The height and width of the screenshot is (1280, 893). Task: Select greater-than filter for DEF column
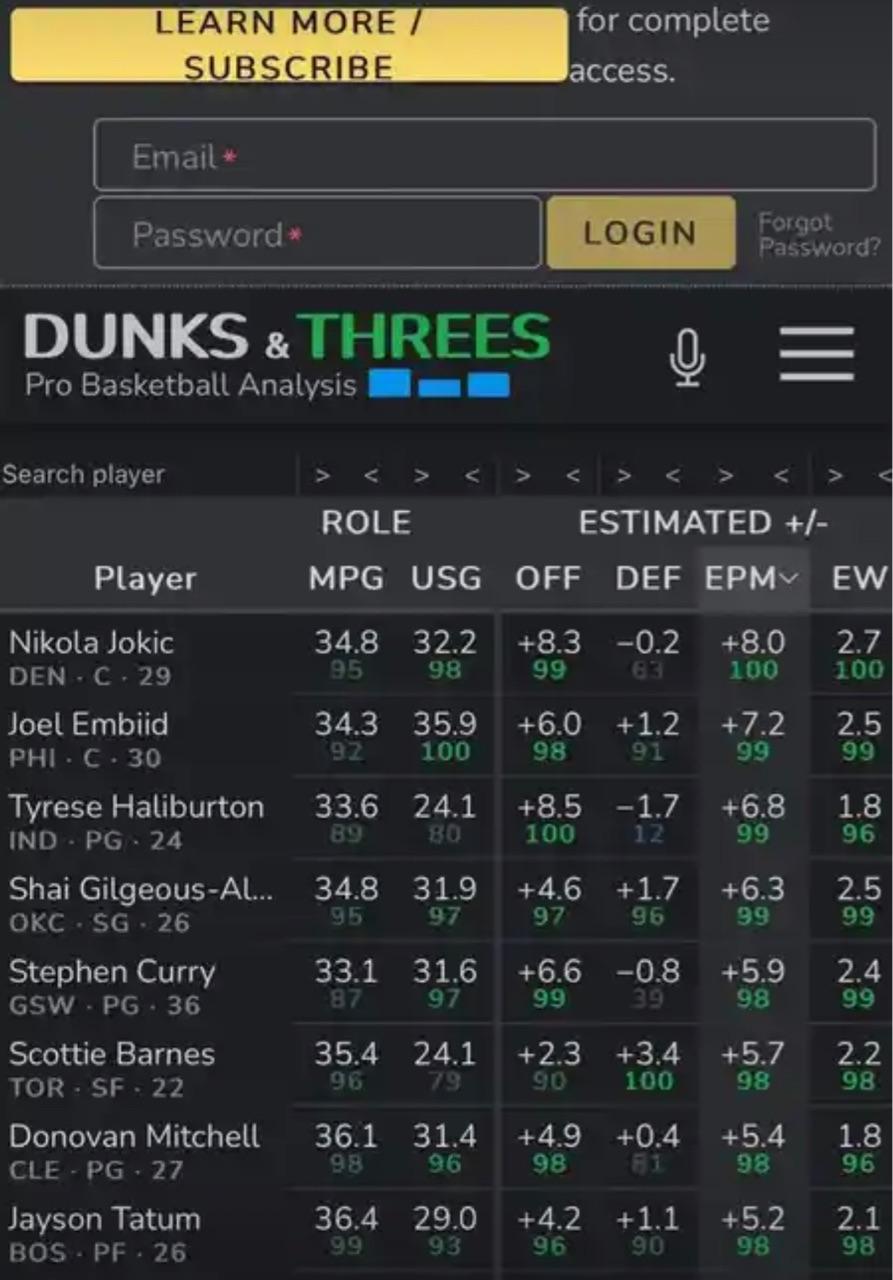(x=624, y=475)
